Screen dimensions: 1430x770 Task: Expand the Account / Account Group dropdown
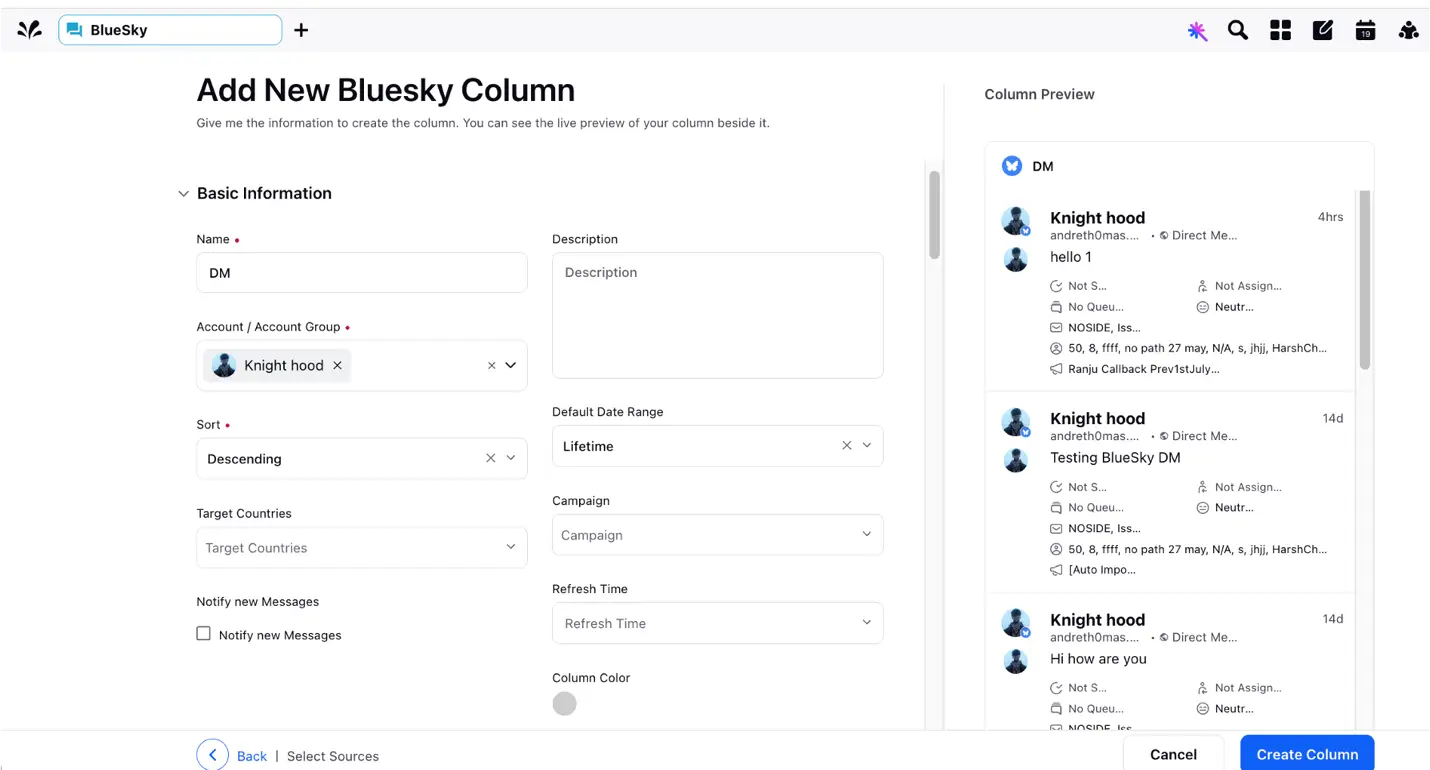pos(511,365)
